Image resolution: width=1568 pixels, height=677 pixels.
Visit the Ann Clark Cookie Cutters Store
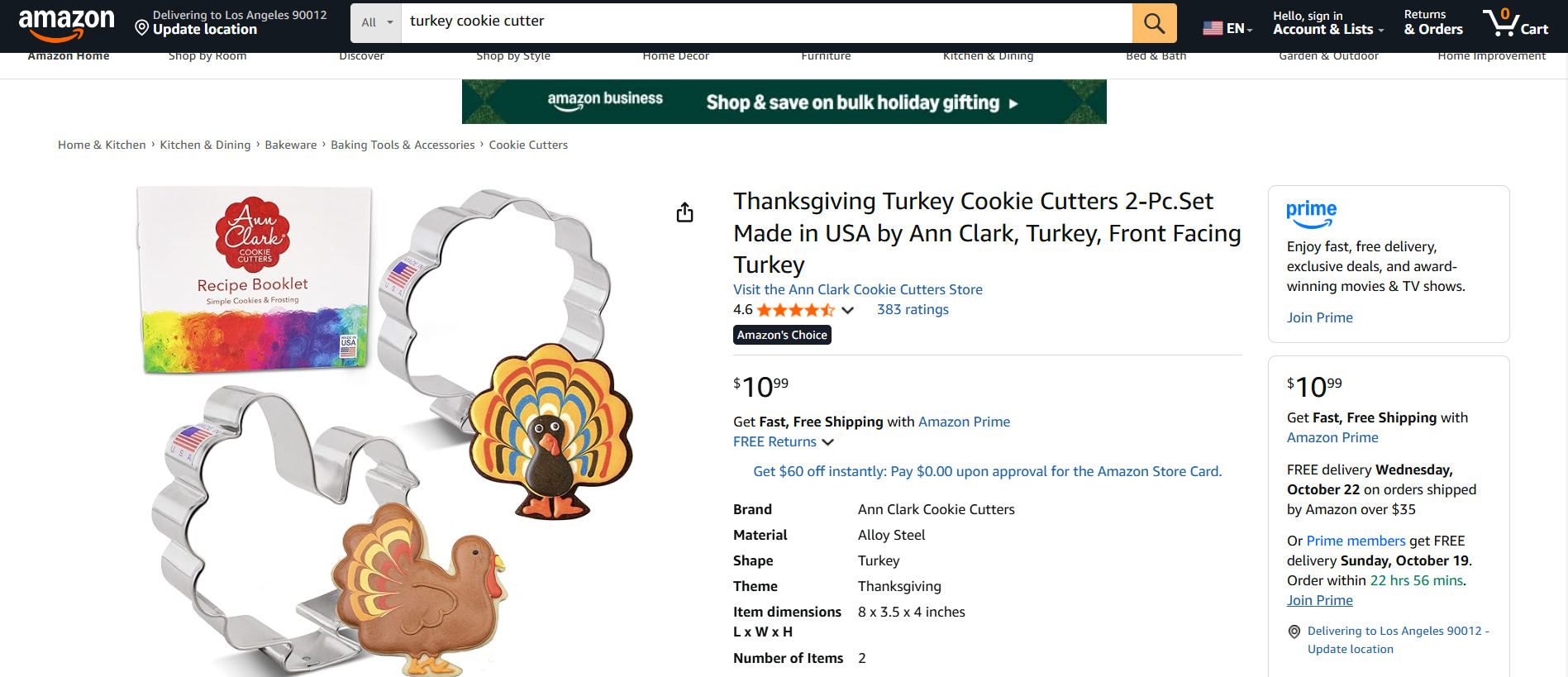pos(857,289)
